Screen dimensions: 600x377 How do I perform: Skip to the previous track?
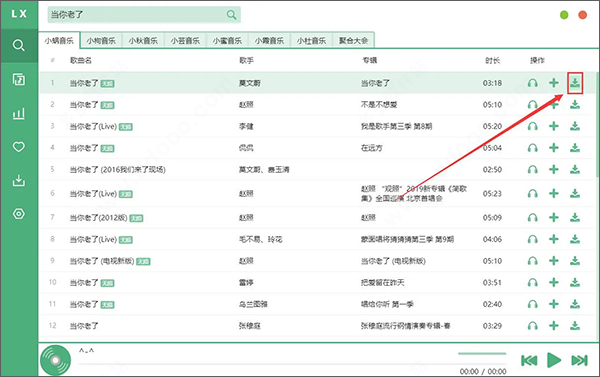pyautogui.click(x=529, y=360)
